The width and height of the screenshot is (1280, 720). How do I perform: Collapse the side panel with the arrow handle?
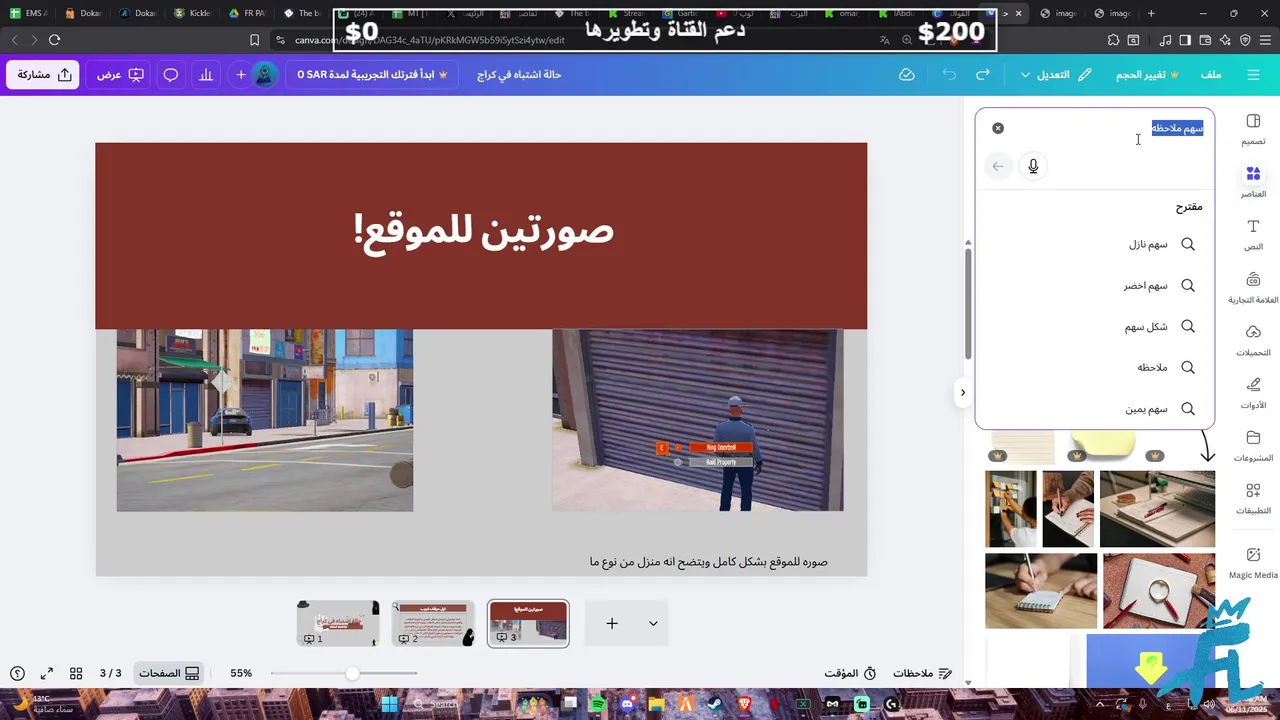[x=962, y=392]
